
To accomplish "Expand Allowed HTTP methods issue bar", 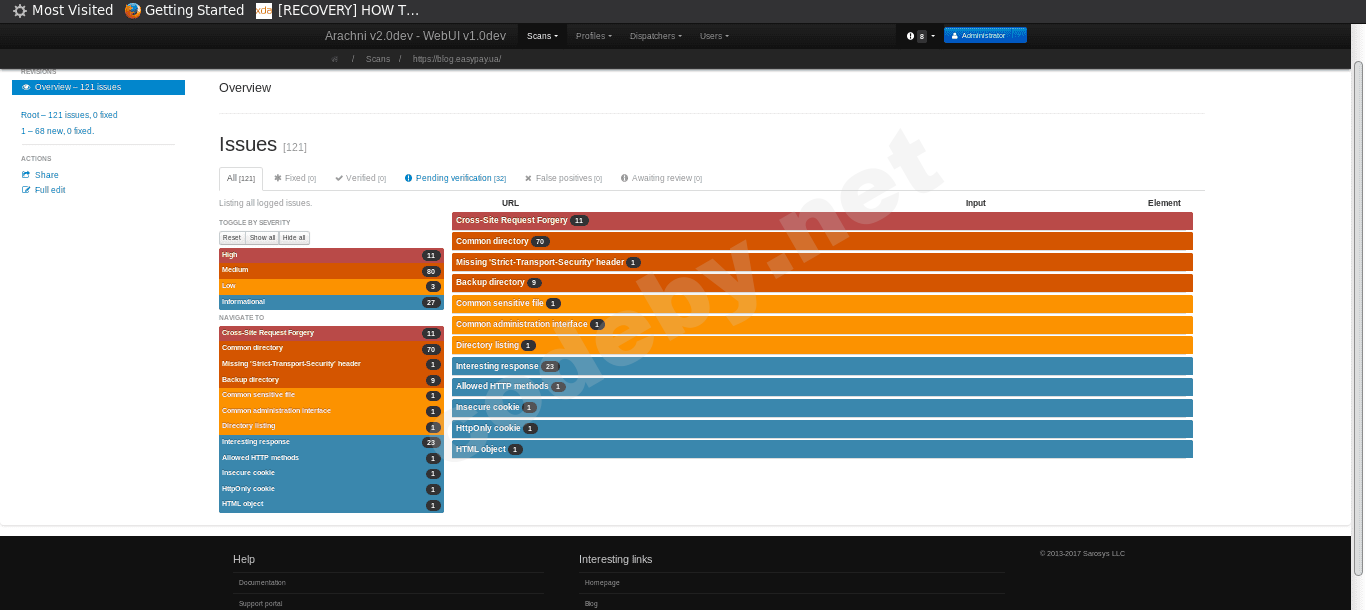I will [822, 387].
